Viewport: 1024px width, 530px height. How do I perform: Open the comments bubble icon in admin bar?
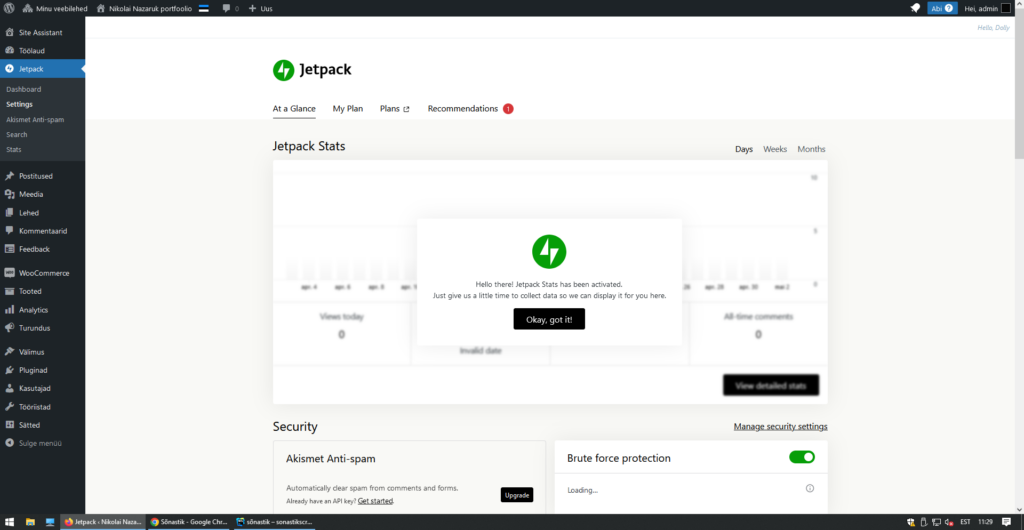tap(229, 8)
